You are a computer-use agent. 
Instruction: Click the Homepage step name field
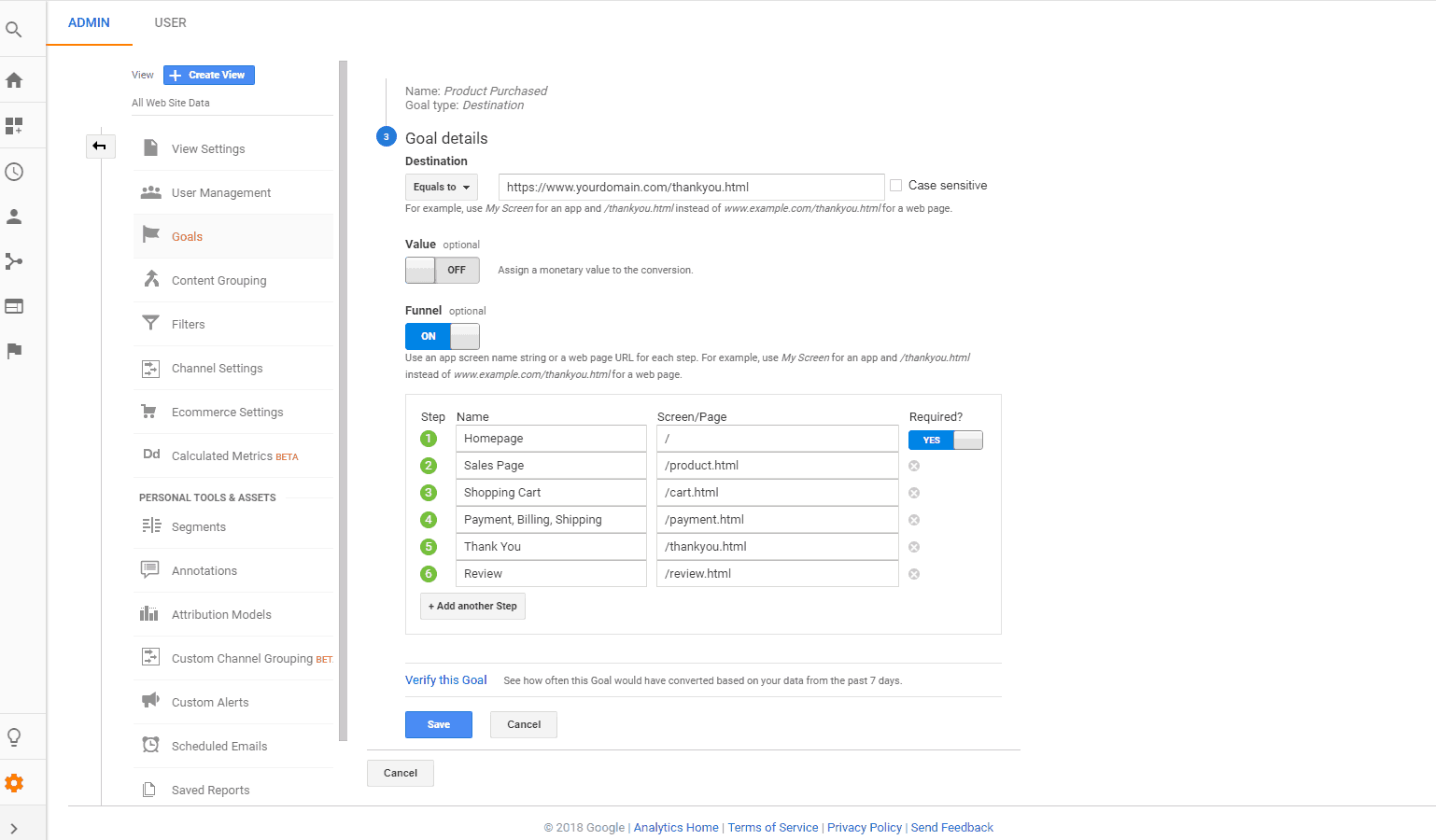pos(551,439)
